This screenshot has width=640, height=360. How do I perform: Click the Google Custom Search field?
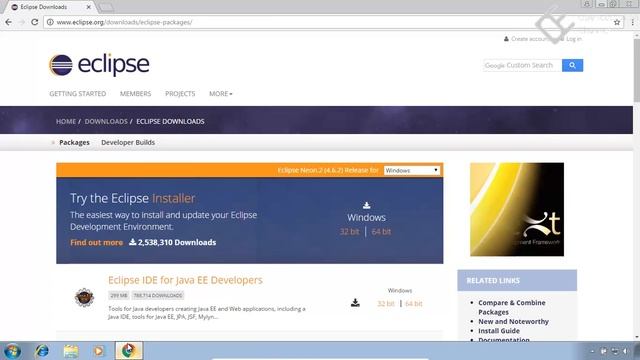click(522, 65)
